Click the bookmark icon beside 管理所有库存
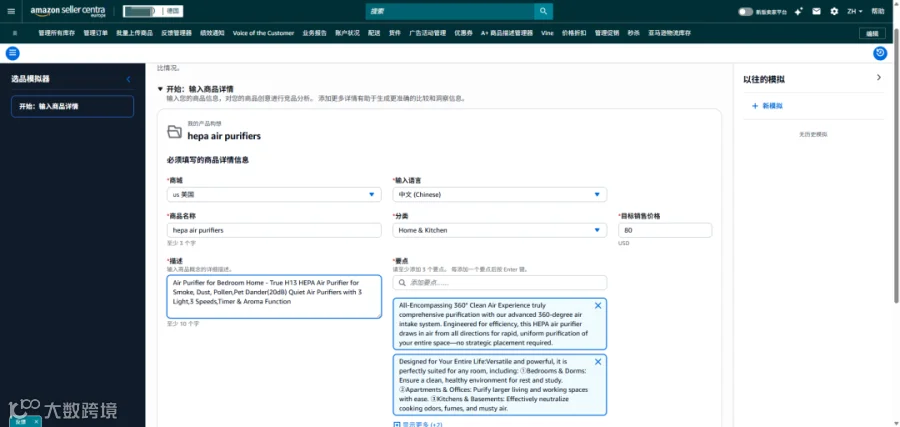The height and width of the screenshot is (427, 900). pos(15,33)
